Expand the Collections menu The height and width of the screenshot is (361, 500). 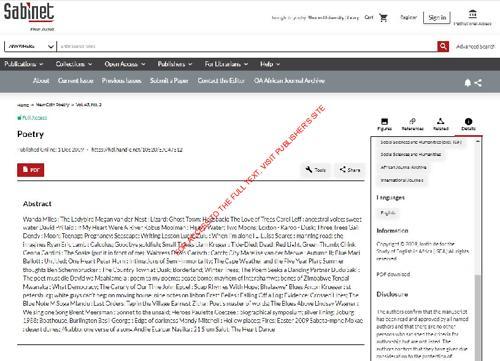(x=74, y=64)
